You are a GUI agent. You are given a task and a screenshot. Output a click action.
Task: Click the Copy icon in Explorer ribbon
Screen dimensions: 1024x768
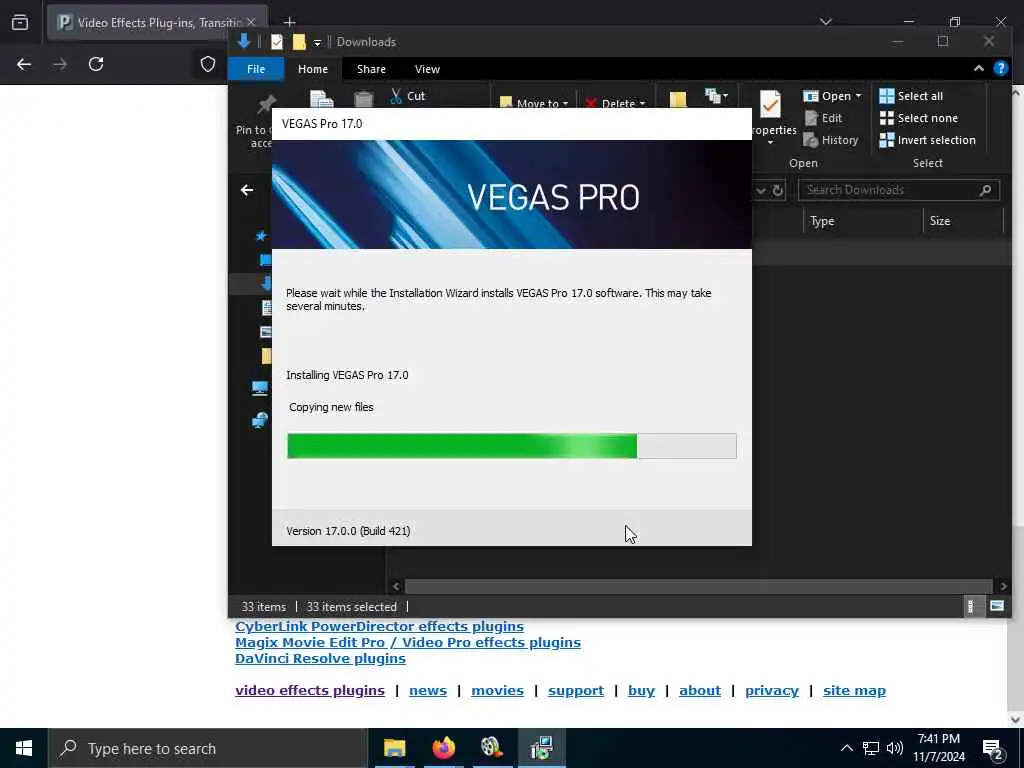pyautogui.click(x=321, y=99)
